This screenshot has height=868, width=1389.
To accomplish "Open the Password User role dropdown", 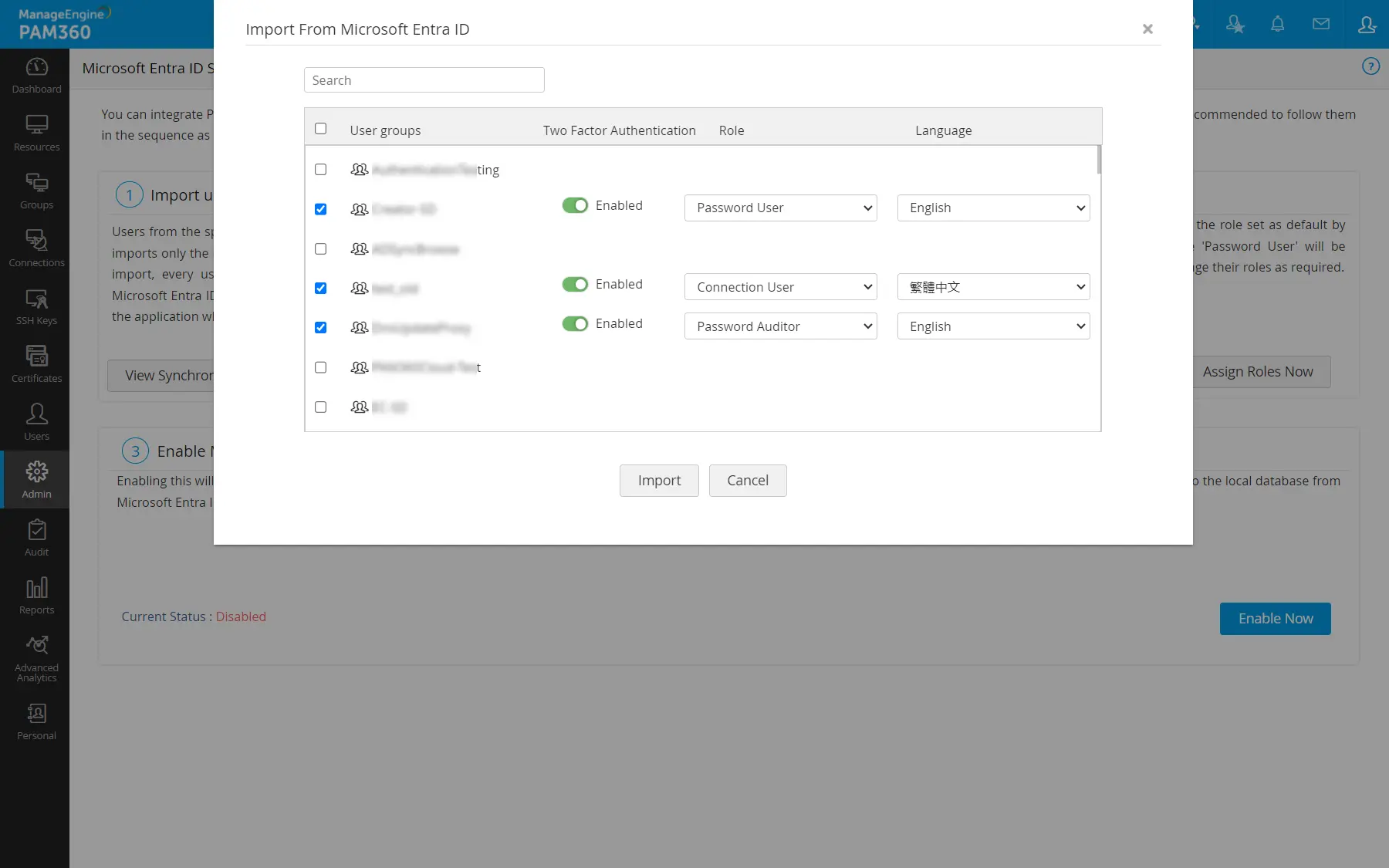I will (780, 208).
